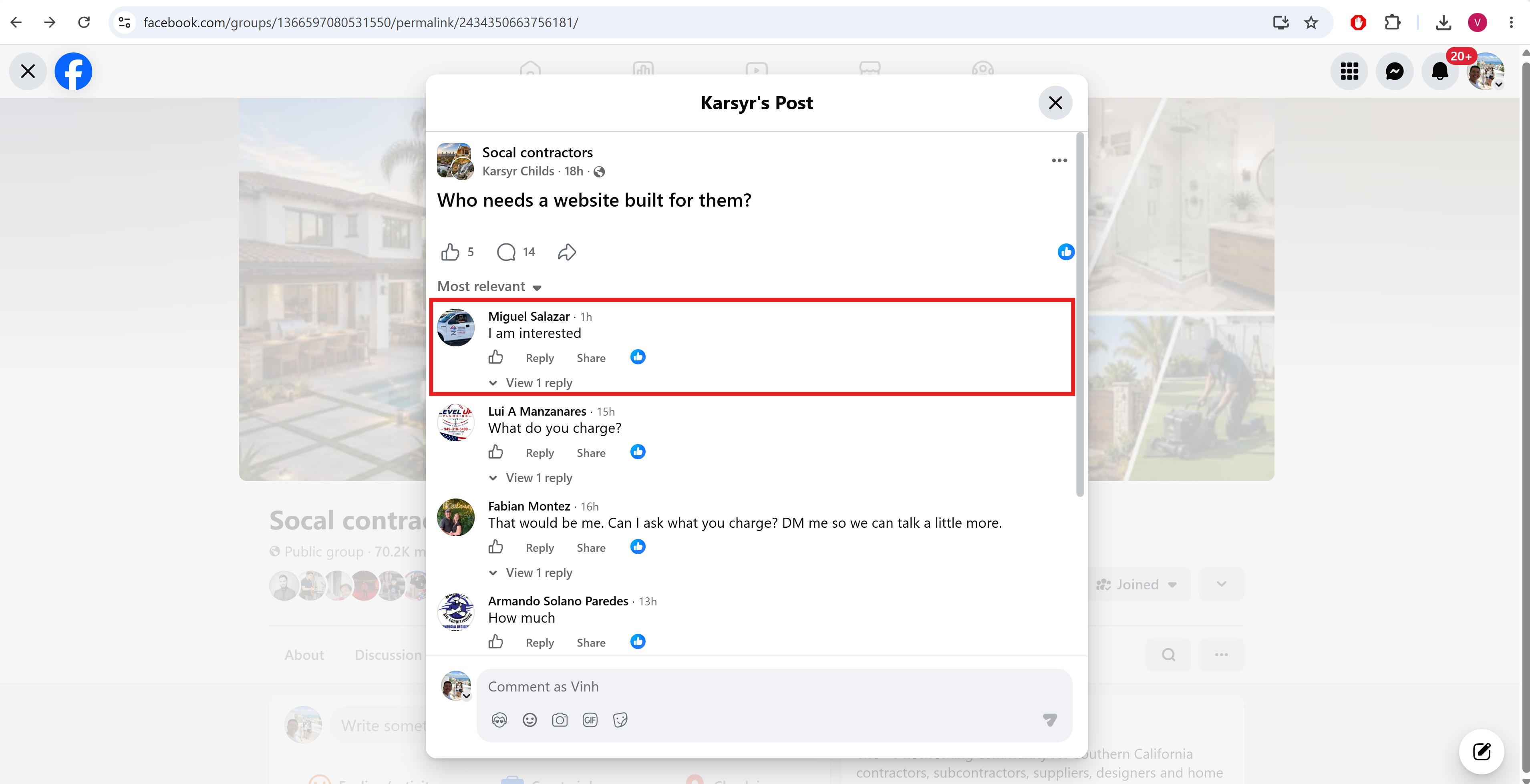The height and width of the screenshot is (784, 1530).
Task: Attach a photo with the camera icon
Action: 560,720
